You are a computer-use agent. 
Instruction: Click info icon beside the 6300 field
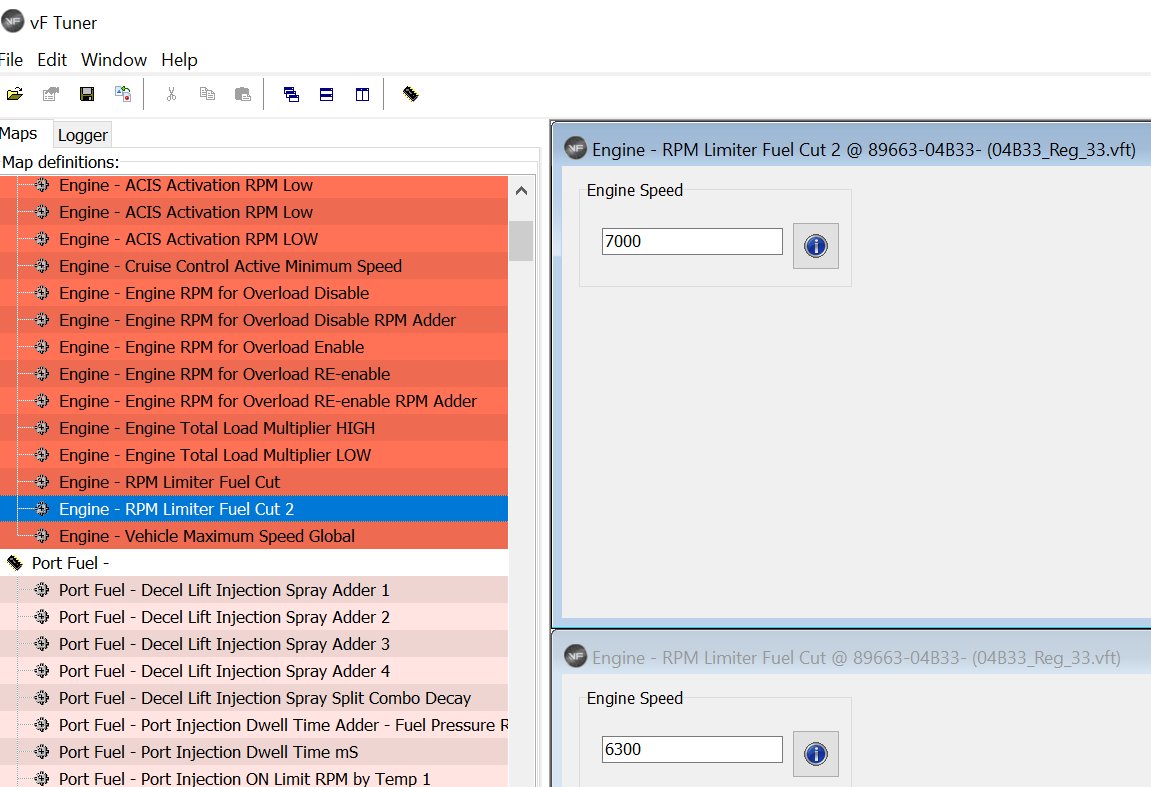coord(816,754)
